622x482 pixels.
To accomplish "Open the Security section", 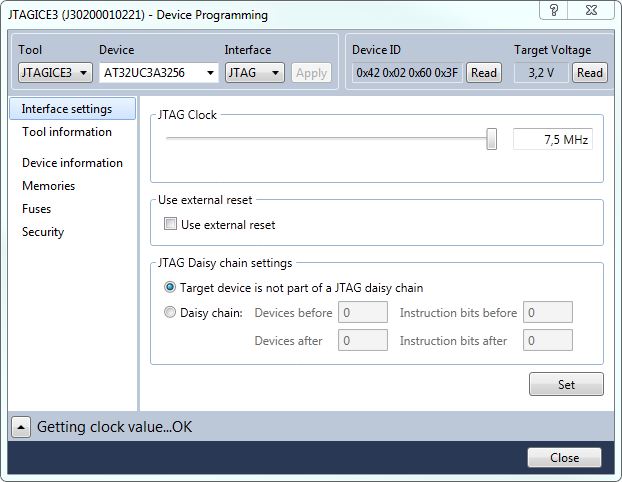I will point(43,232).
